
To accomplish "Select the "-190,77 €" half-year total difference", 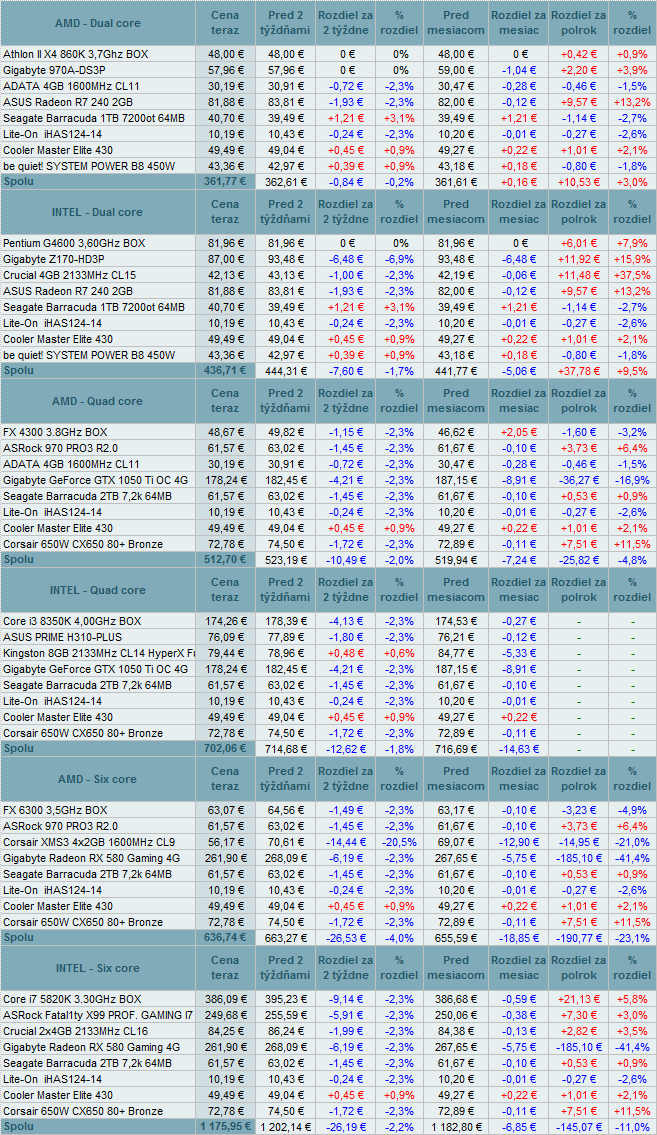I will coord(579,937).
